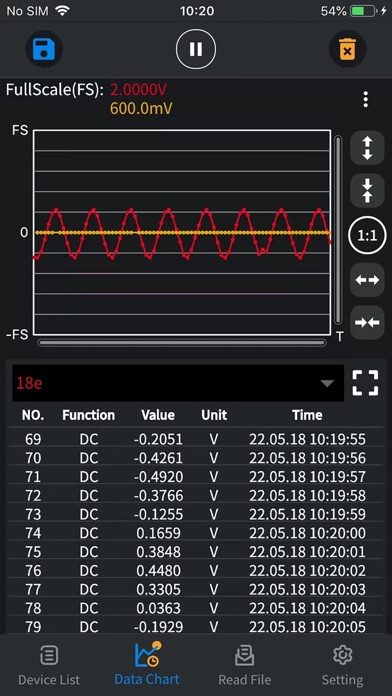Select the Data Chart tab
The height and width of the screenshot is (696, 392).
coord(147,664)
